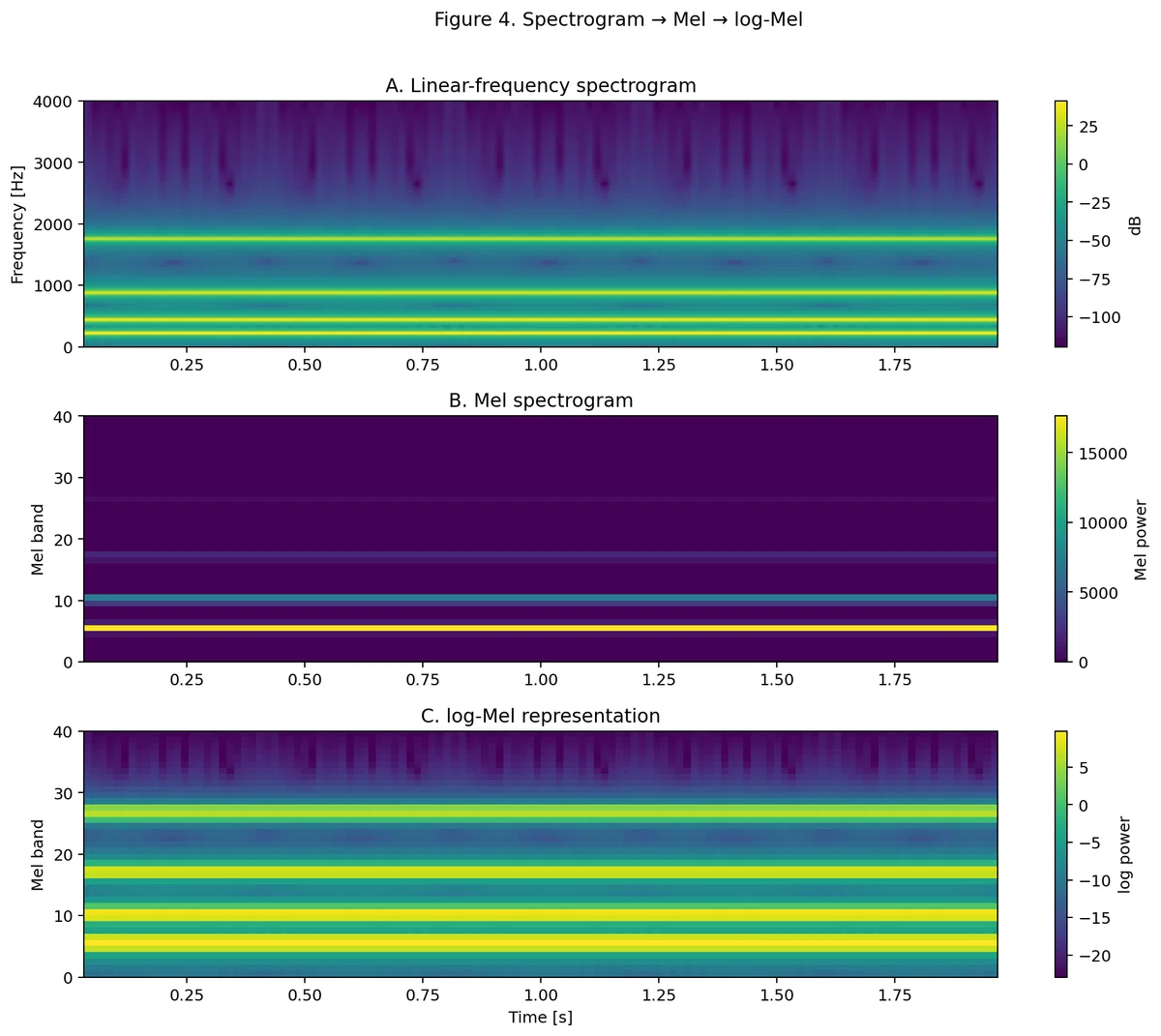Click the 3000 tick on the frequency axis
1161x1036 pixels.
[55, 163]
